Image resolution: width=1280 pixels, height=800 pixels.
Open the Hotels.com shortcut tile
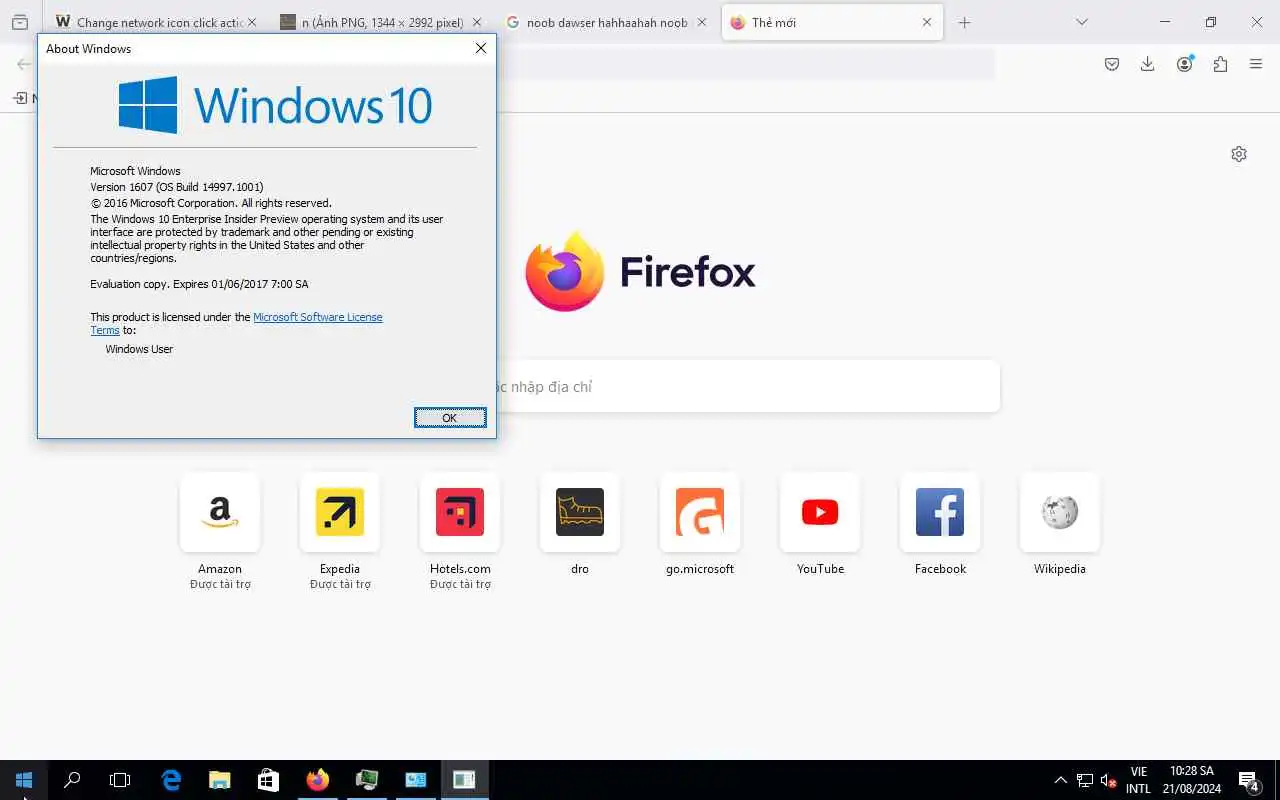point(460,512)
